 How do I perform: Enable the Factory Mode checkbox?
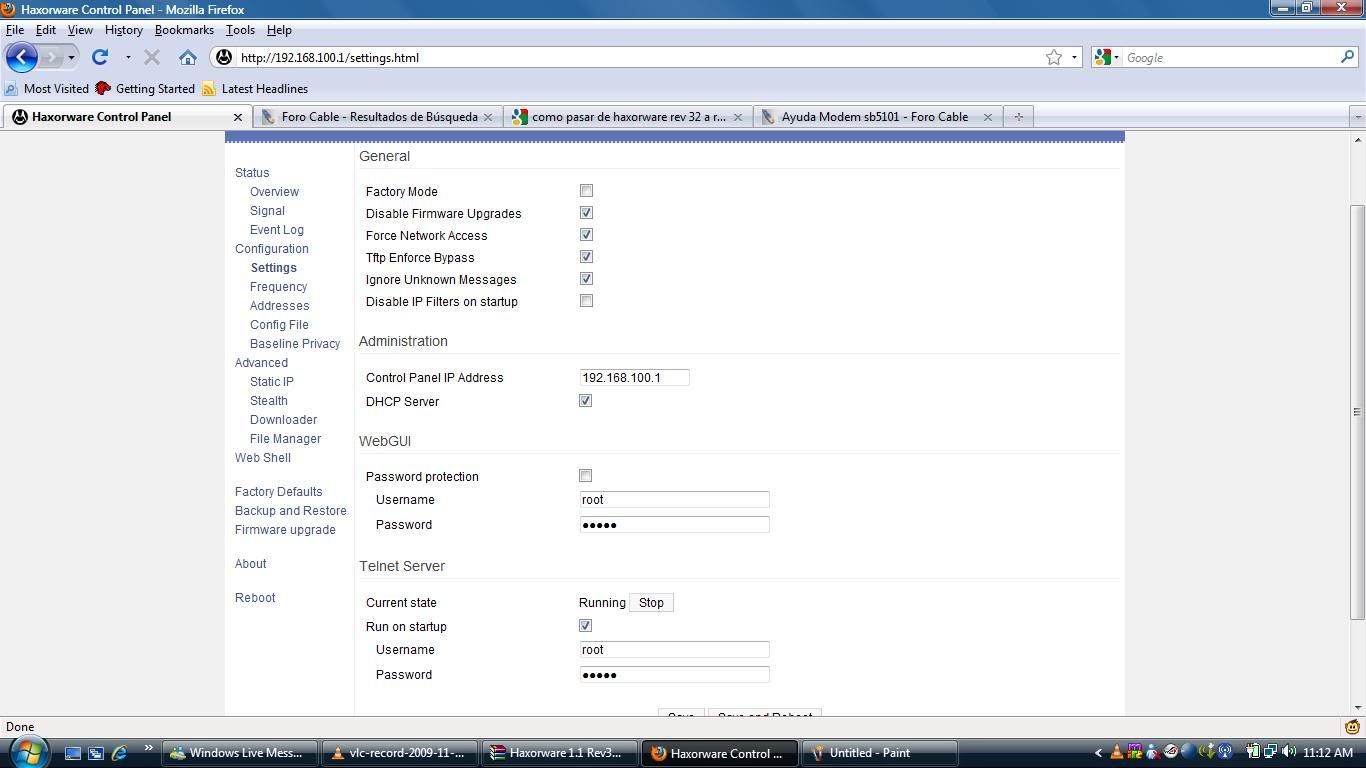coord(586,191)
